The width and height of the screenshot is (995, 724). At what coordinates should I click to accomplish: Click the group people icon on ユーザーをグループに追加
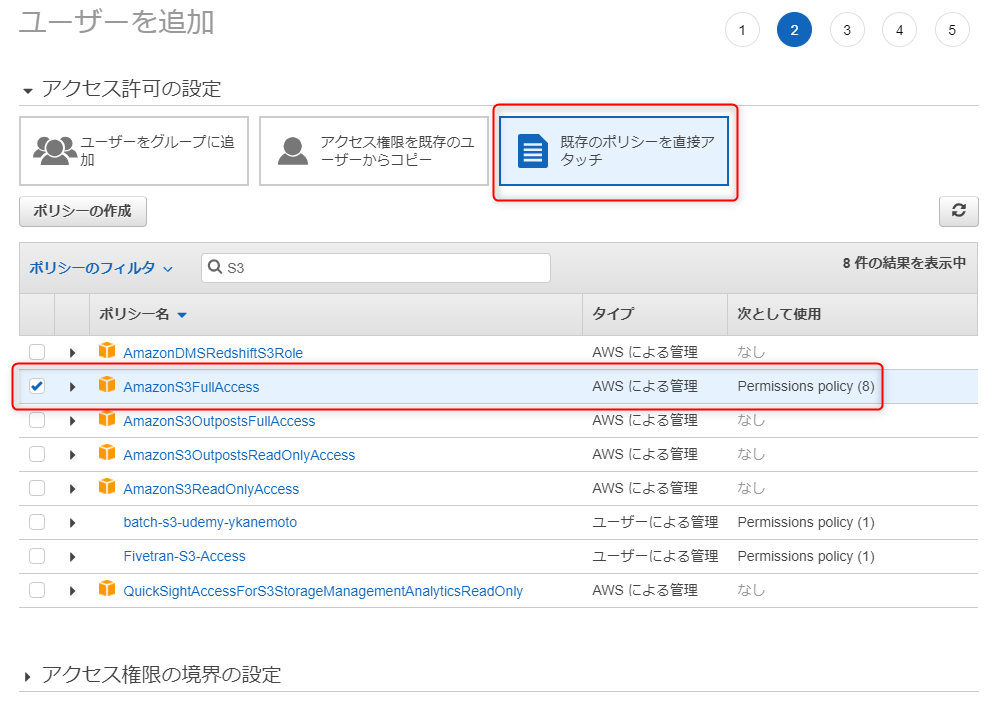[55, 151]
